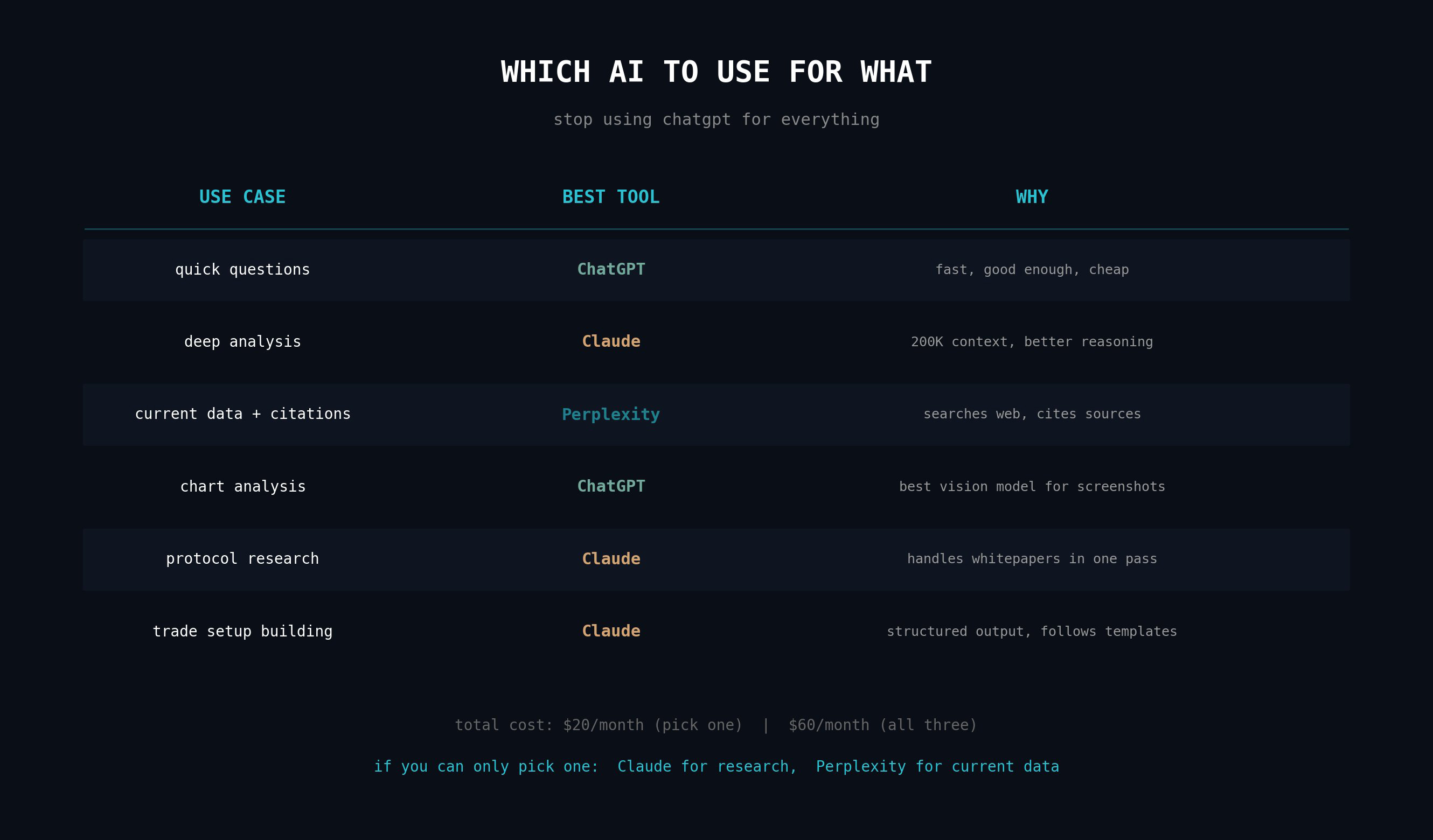
Task: Select '200K context, better reasoning' text
Action: [x=1032, y=341]
